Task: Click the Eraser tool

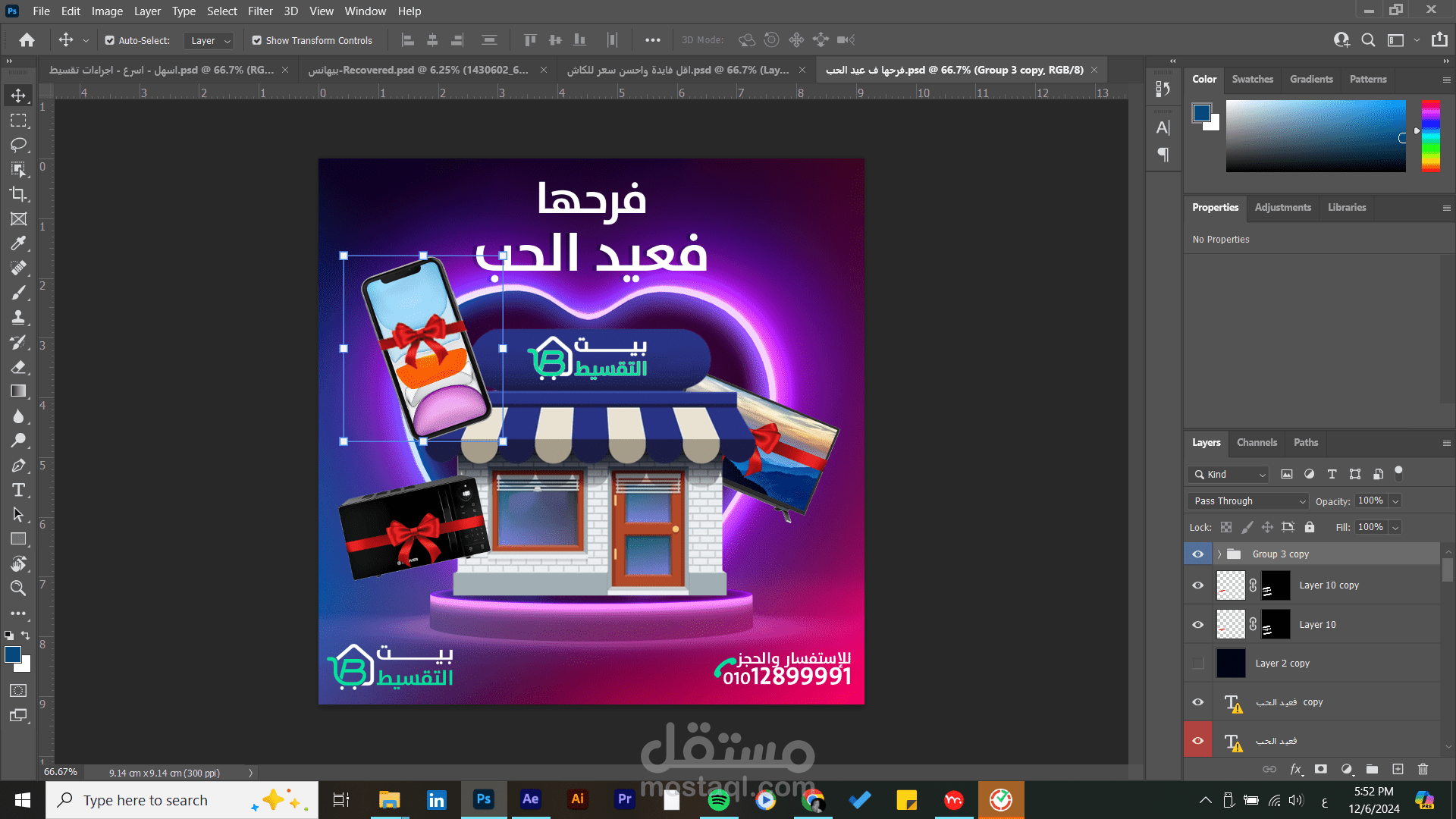Action: (x=18, y=367)
